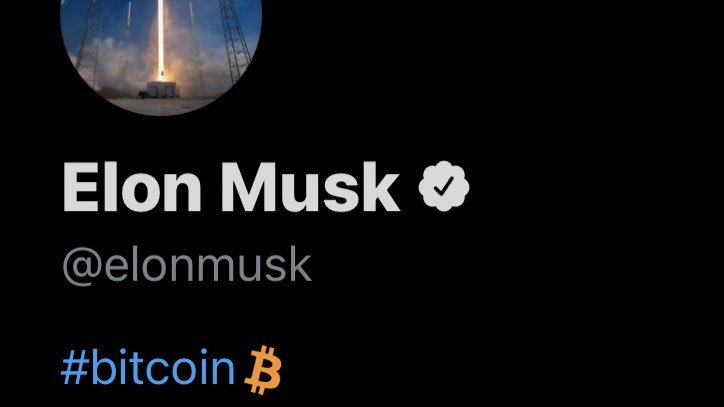
Task: Click the "musk" part of the handle
Action: pos(257,265)
